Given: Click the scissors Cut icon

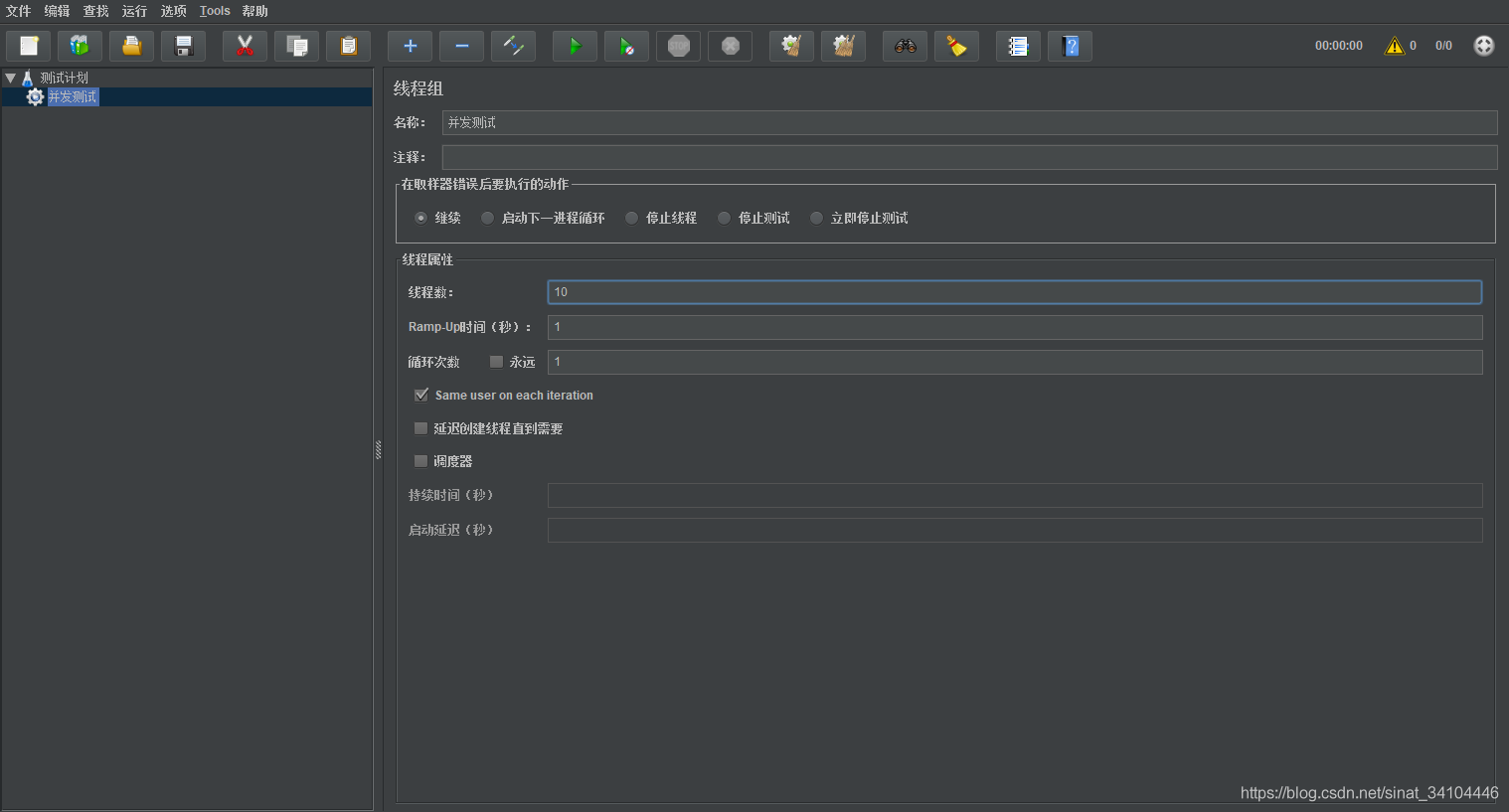Looking at the screenshot, I should (245, 46).
